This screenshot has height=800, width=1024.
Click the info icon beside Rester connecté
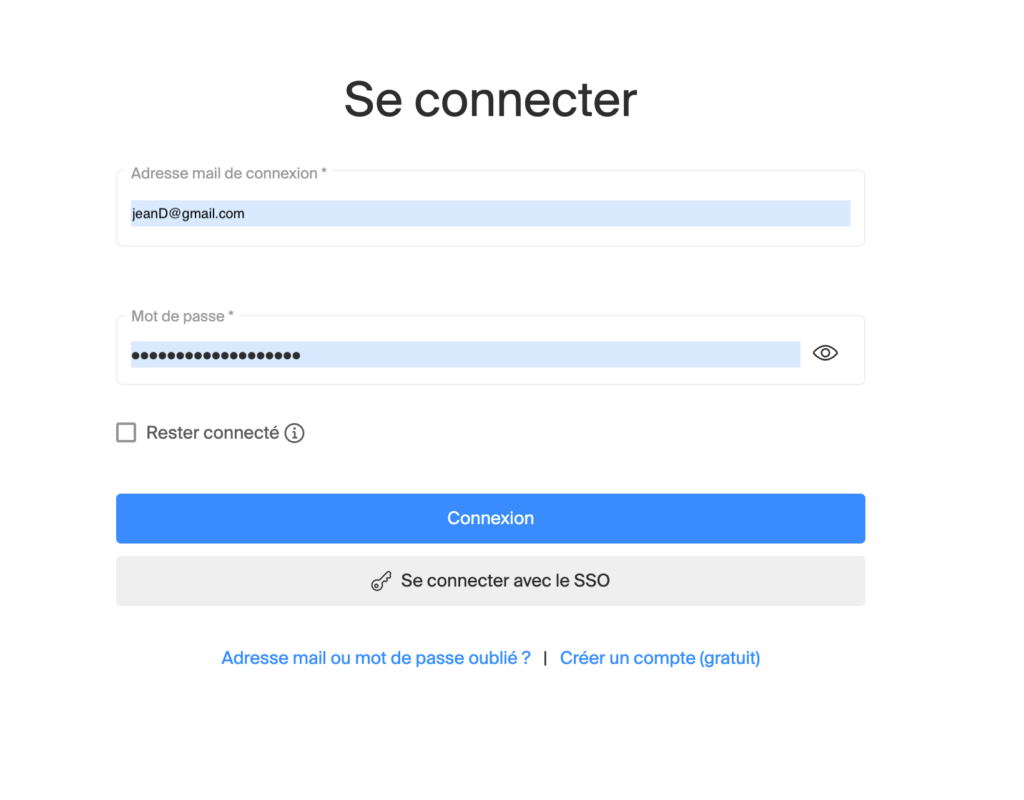coord(294,433)
